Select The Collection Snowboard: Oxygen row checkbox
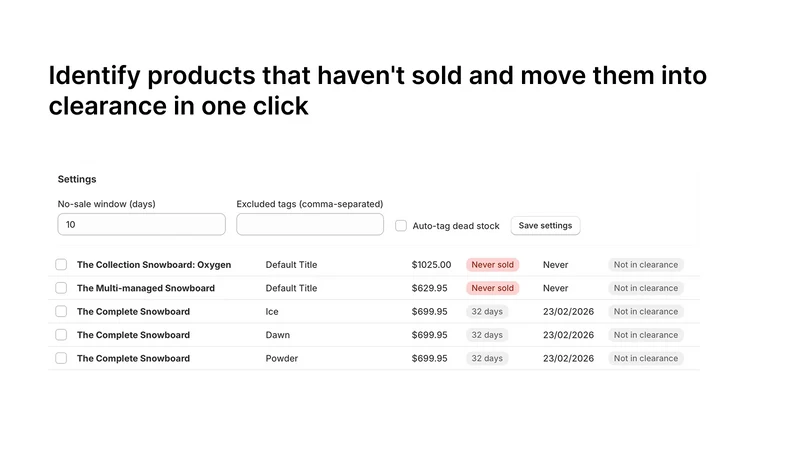The image size is (800, 450). (61, 264)
